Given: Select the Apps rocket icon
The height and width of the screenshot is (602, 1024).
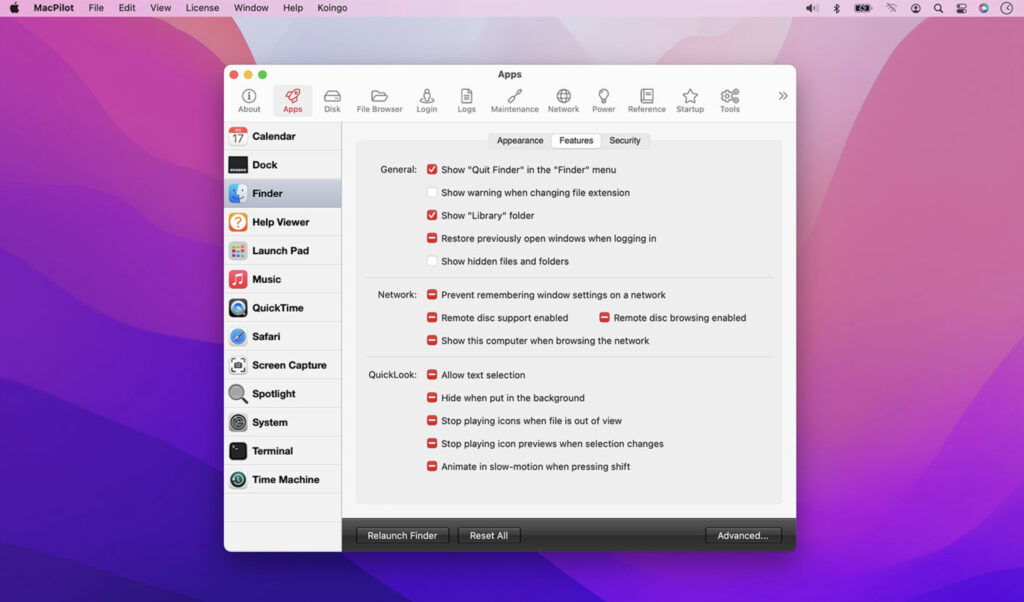Looking at the screenshot, I should [293, 101].
